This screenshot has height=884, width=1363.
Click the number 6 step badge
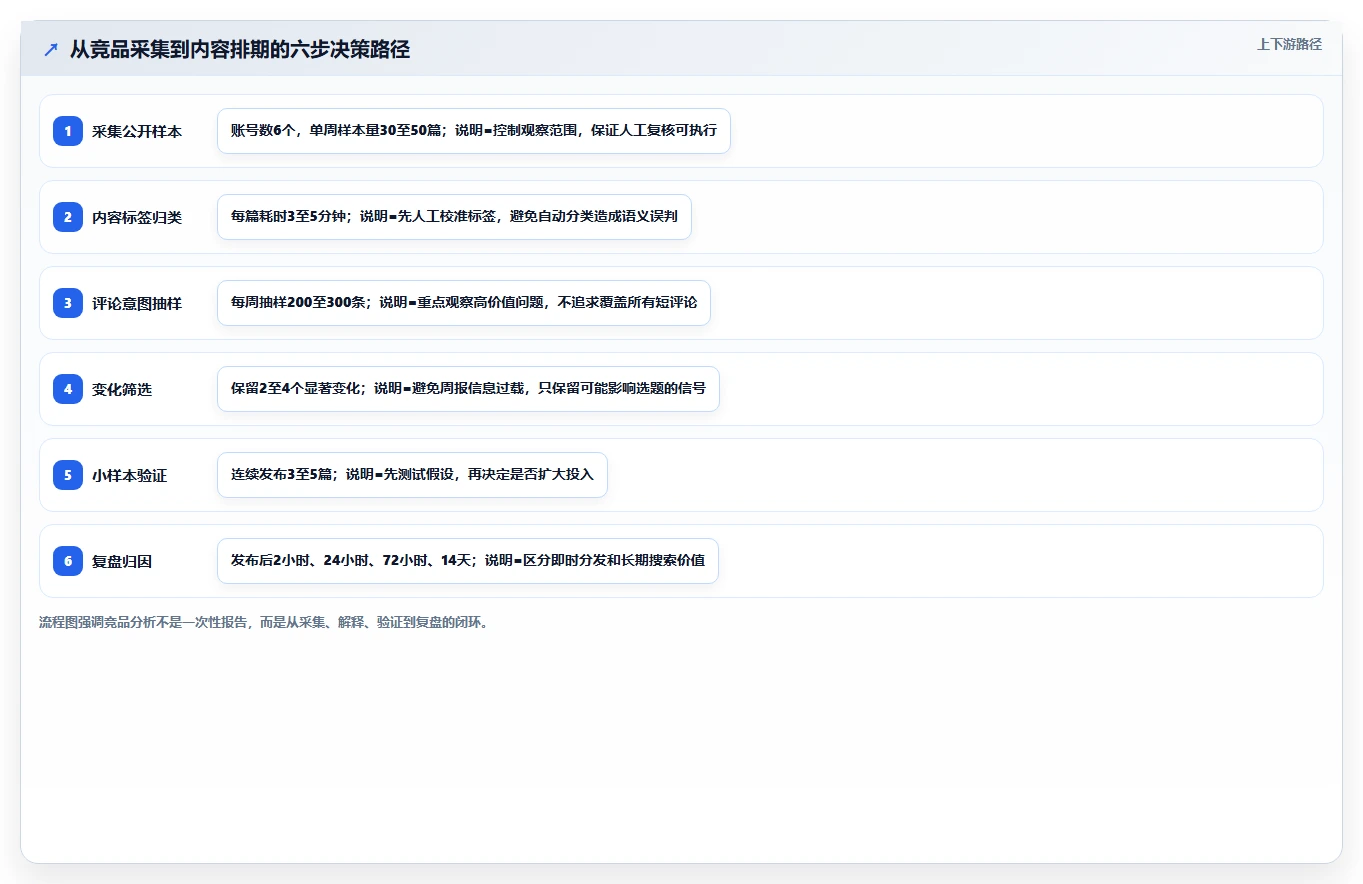tap(68, 561)
